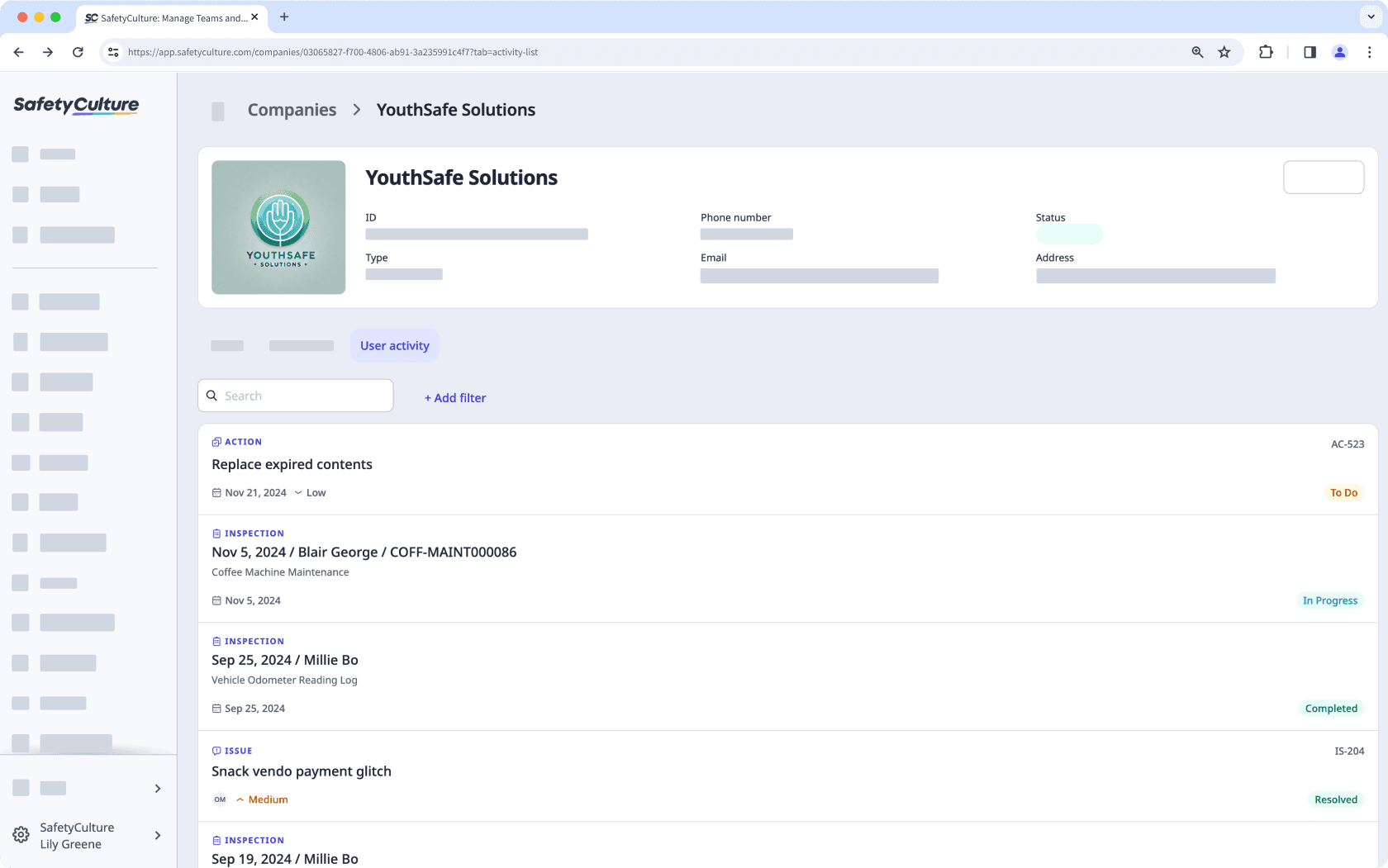Click the breadcrumb chevron after Companies
1388x868 pixels.
point(357,110)
